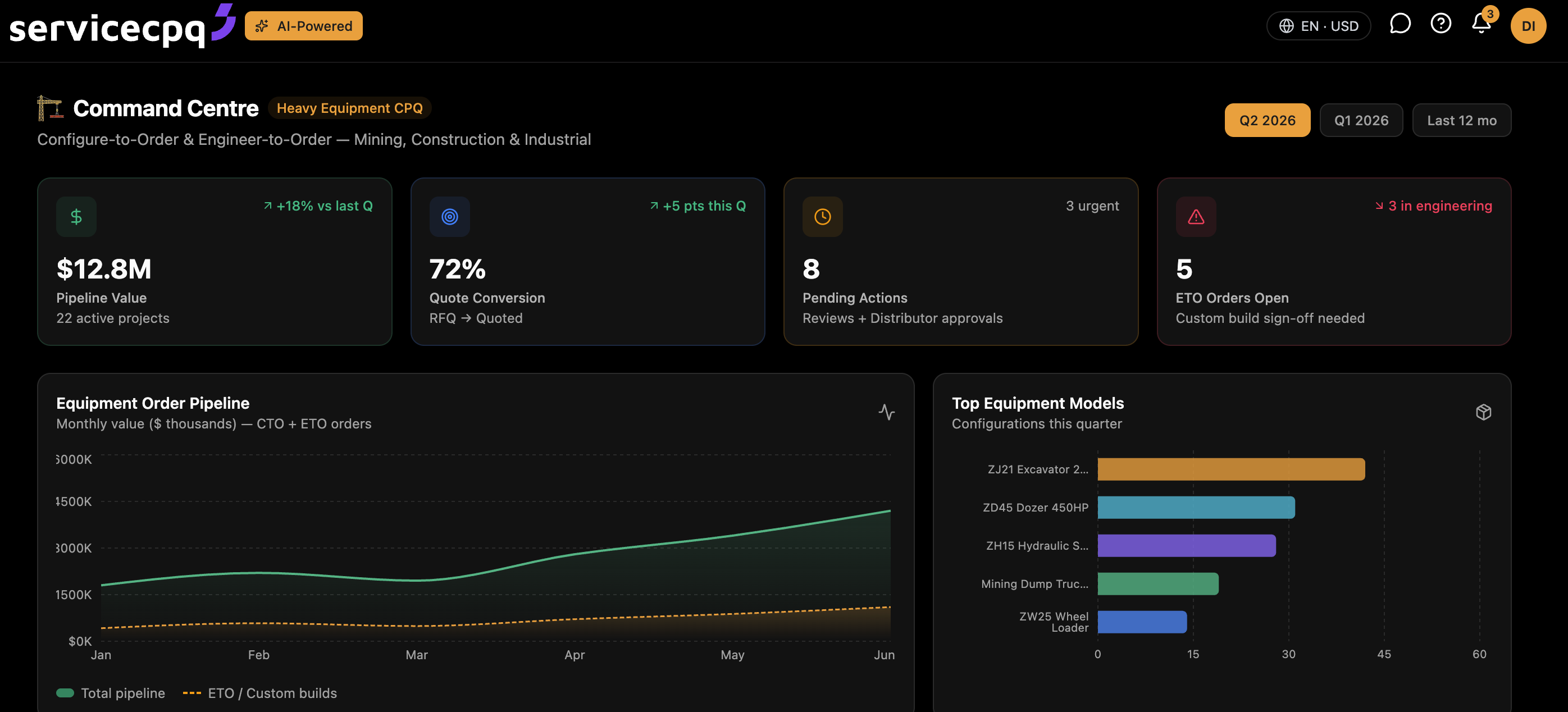Open the help question mark icon

coord(1441,24)
